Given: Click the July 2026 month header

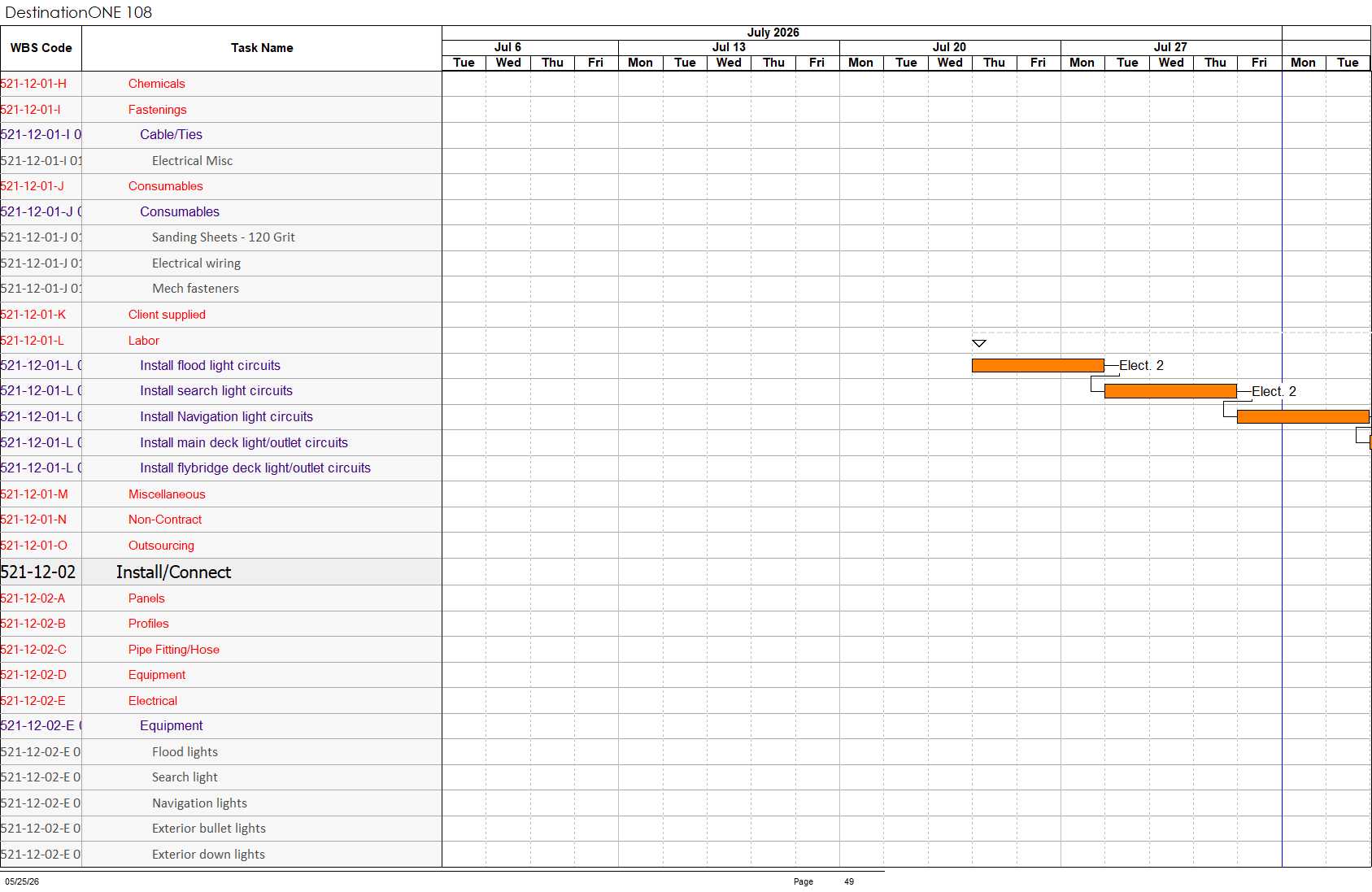Looking at the screenshot, I should 773,33.
